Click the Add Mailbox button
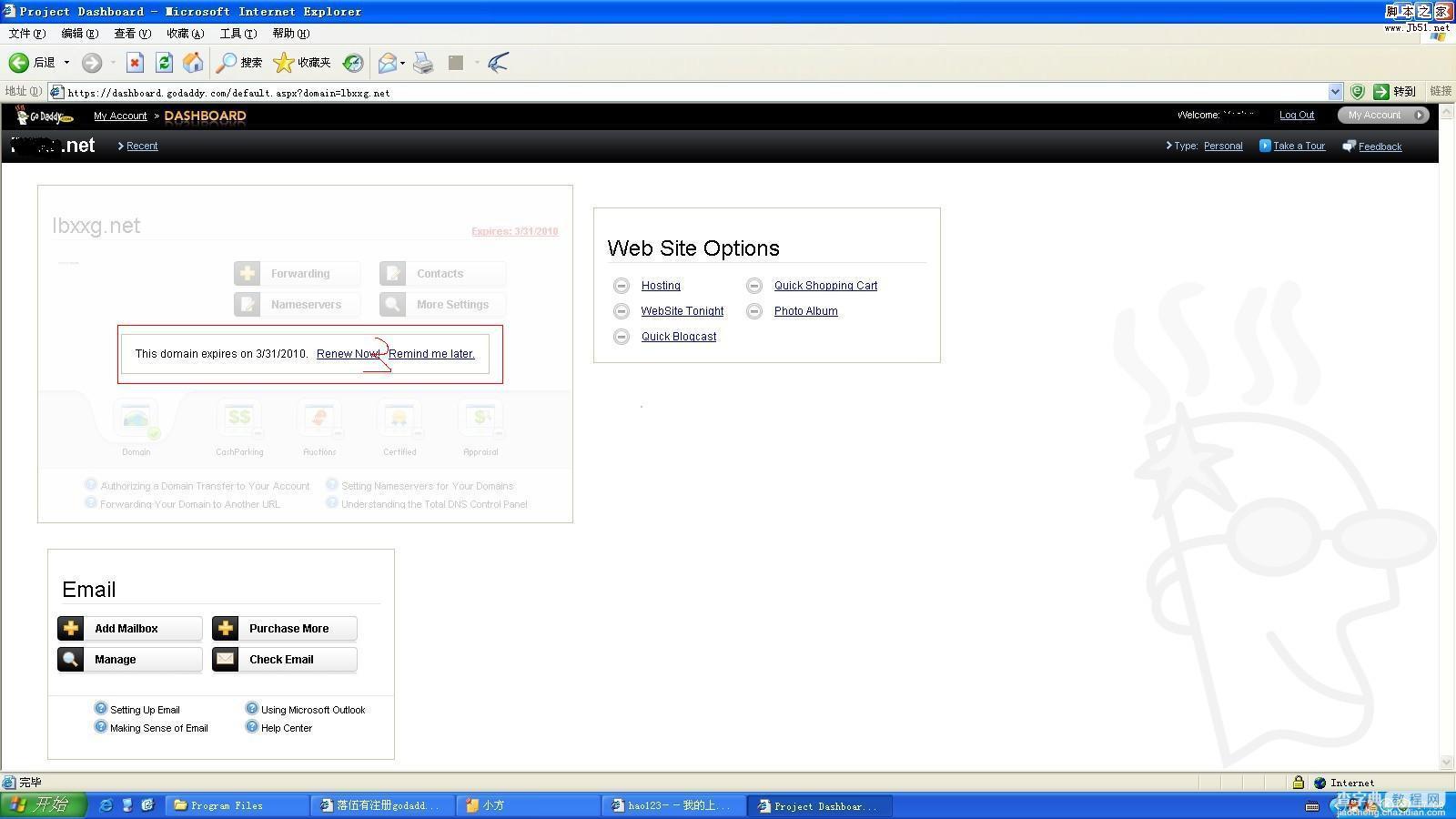 coord(129,629)
